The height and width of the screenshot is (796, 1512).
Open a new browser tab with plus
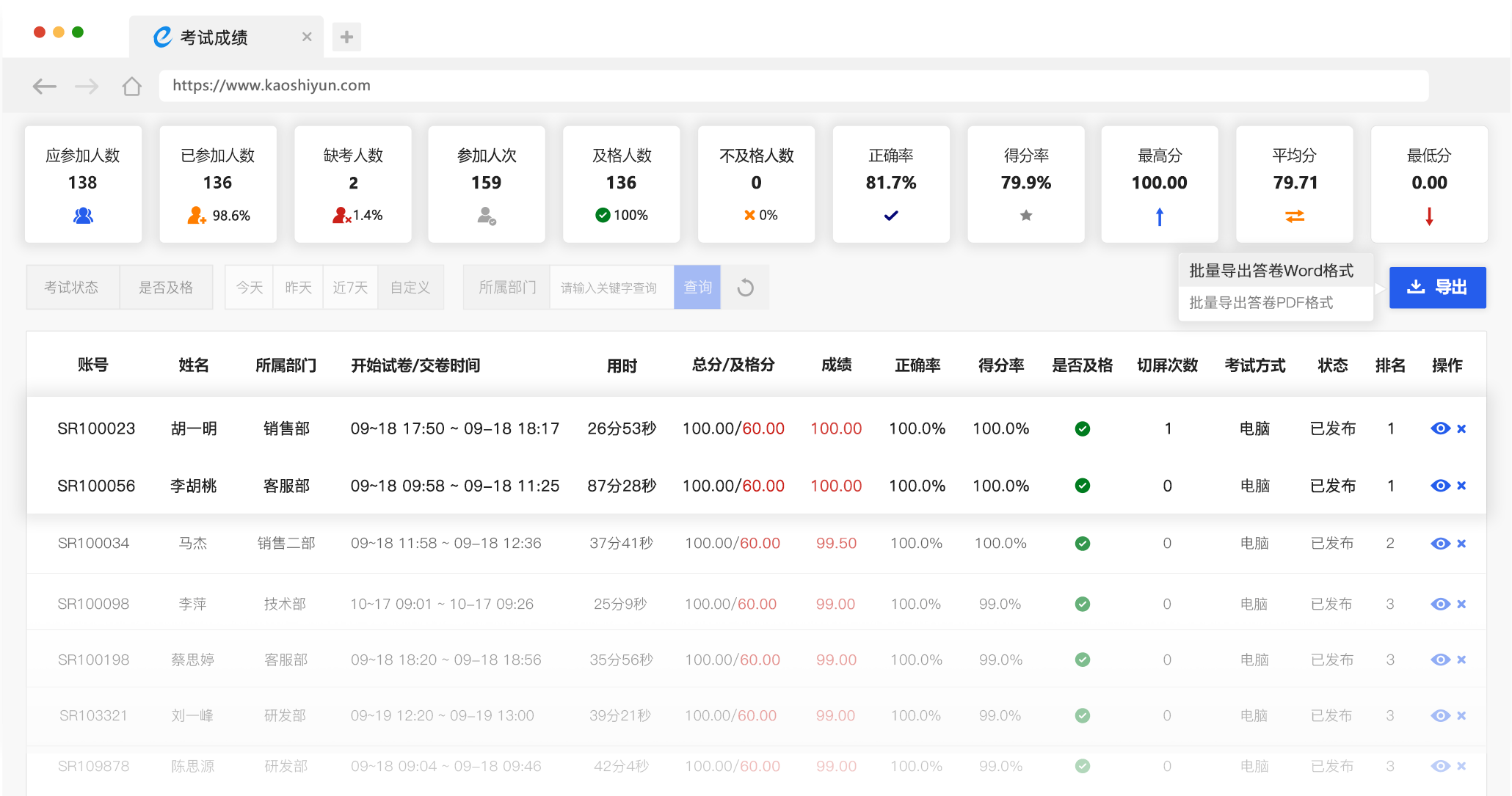(x=346, y=37)
